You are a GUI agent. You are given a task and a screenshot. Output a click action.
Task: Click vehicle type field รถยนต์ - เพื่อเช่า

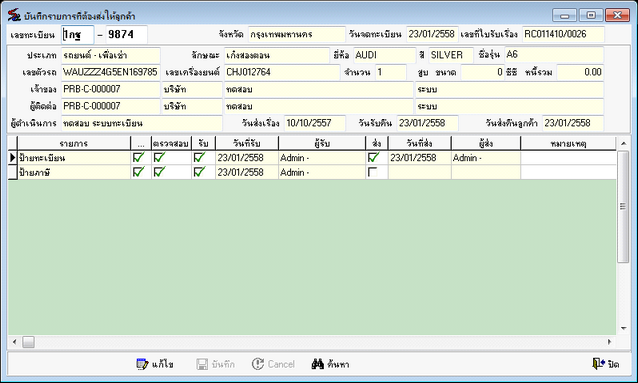[111, 55]
